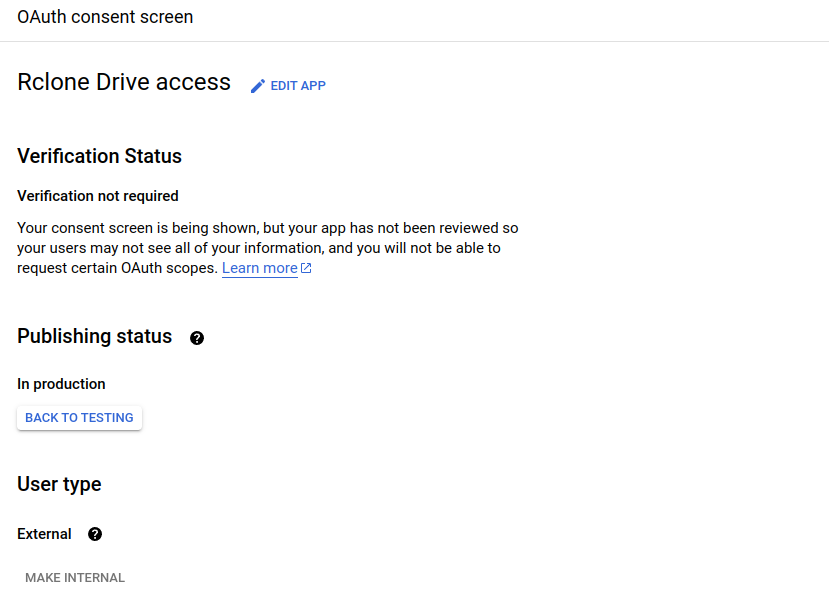
Task: Select the 'External' user type label
Action: coord(44,534)
